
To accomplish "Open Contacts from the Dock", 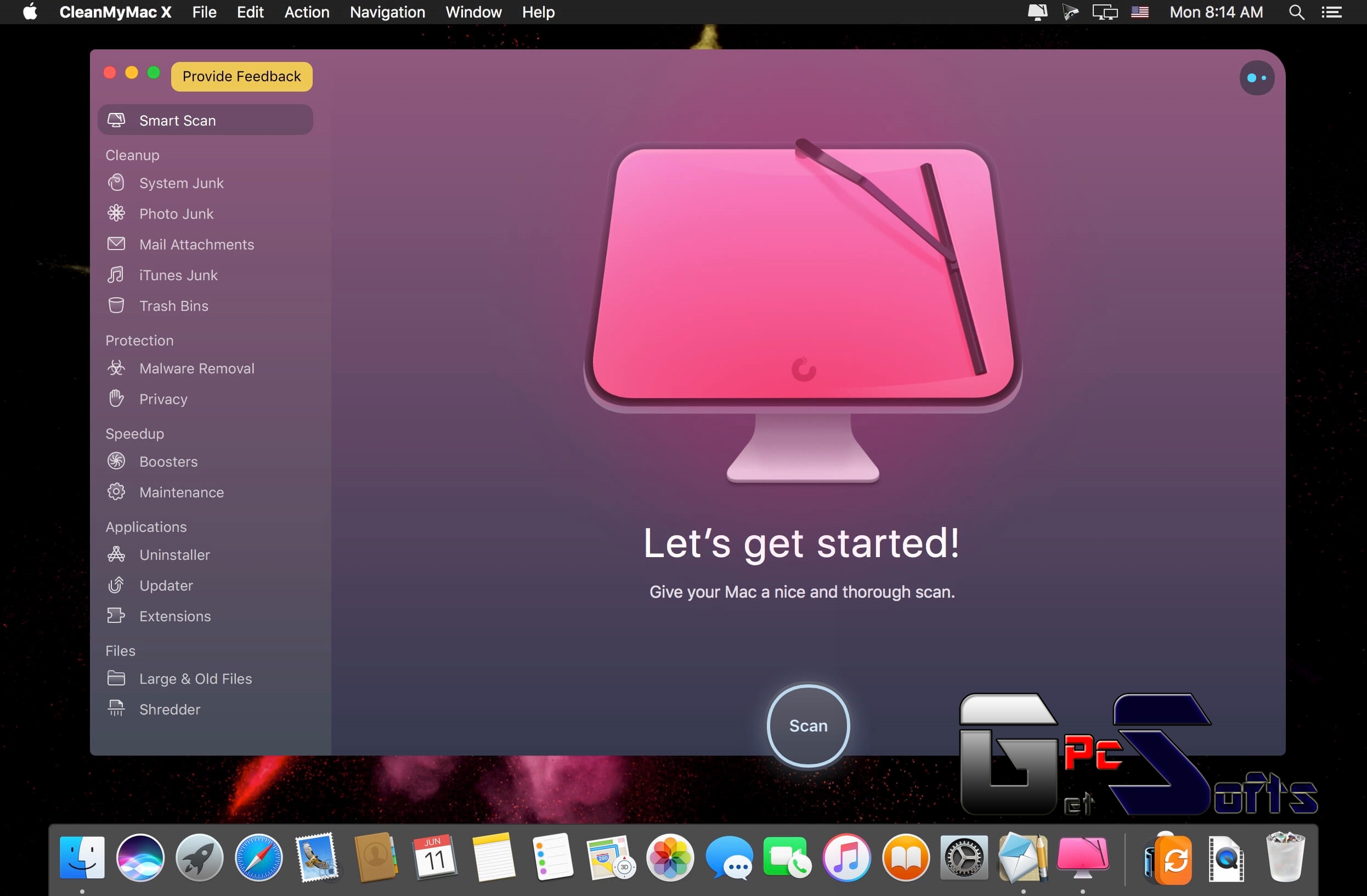I will pos(376,858).
